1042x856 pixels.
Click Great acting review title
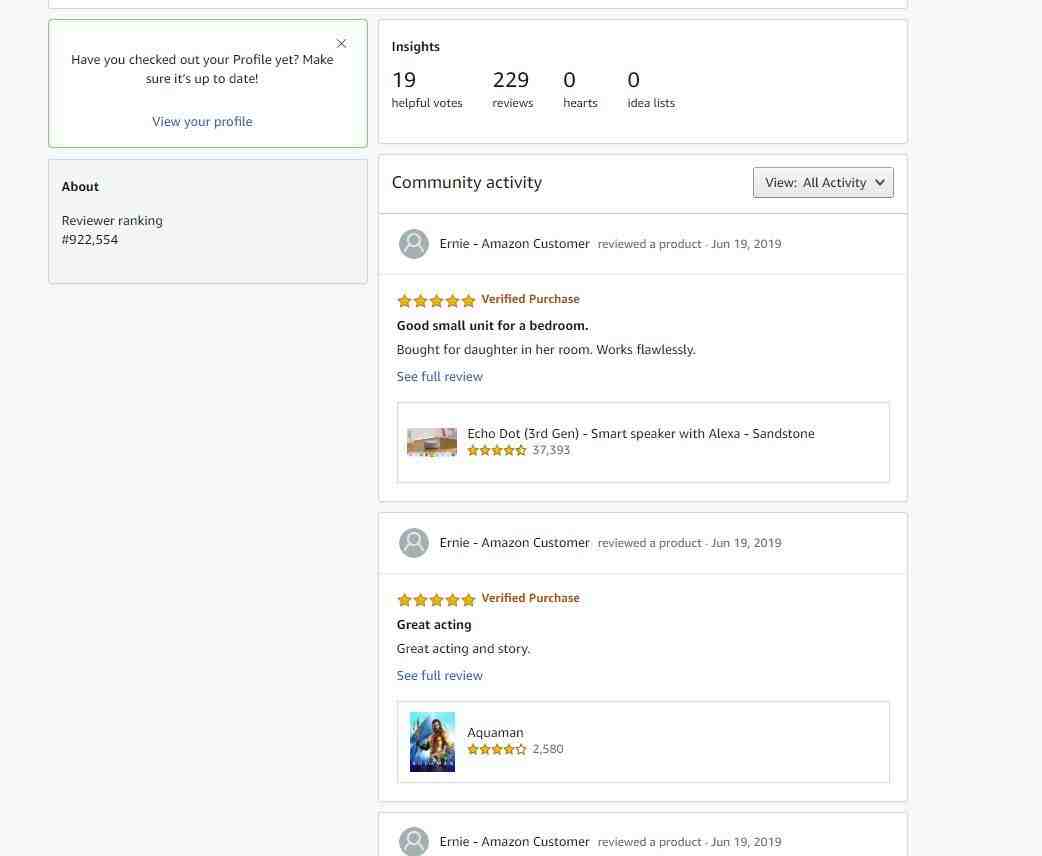click(x=434, y=625)
